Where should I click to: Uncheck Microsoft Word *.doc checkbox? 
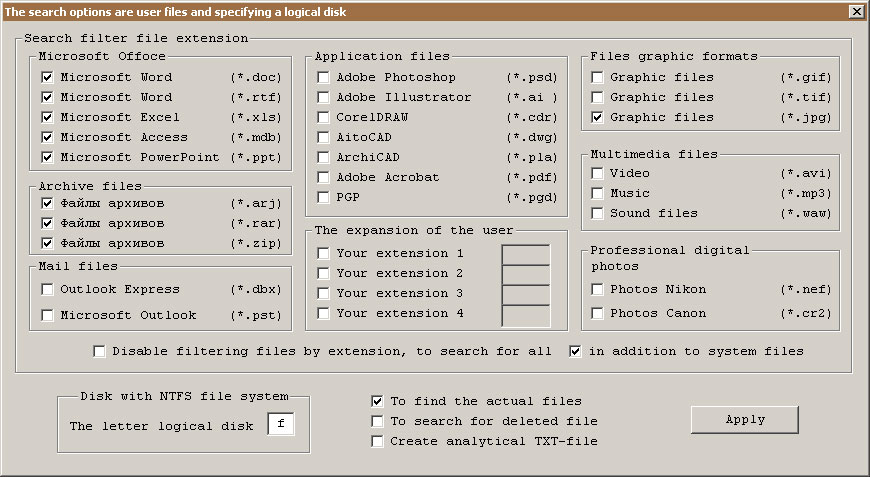tap(47, 77)
